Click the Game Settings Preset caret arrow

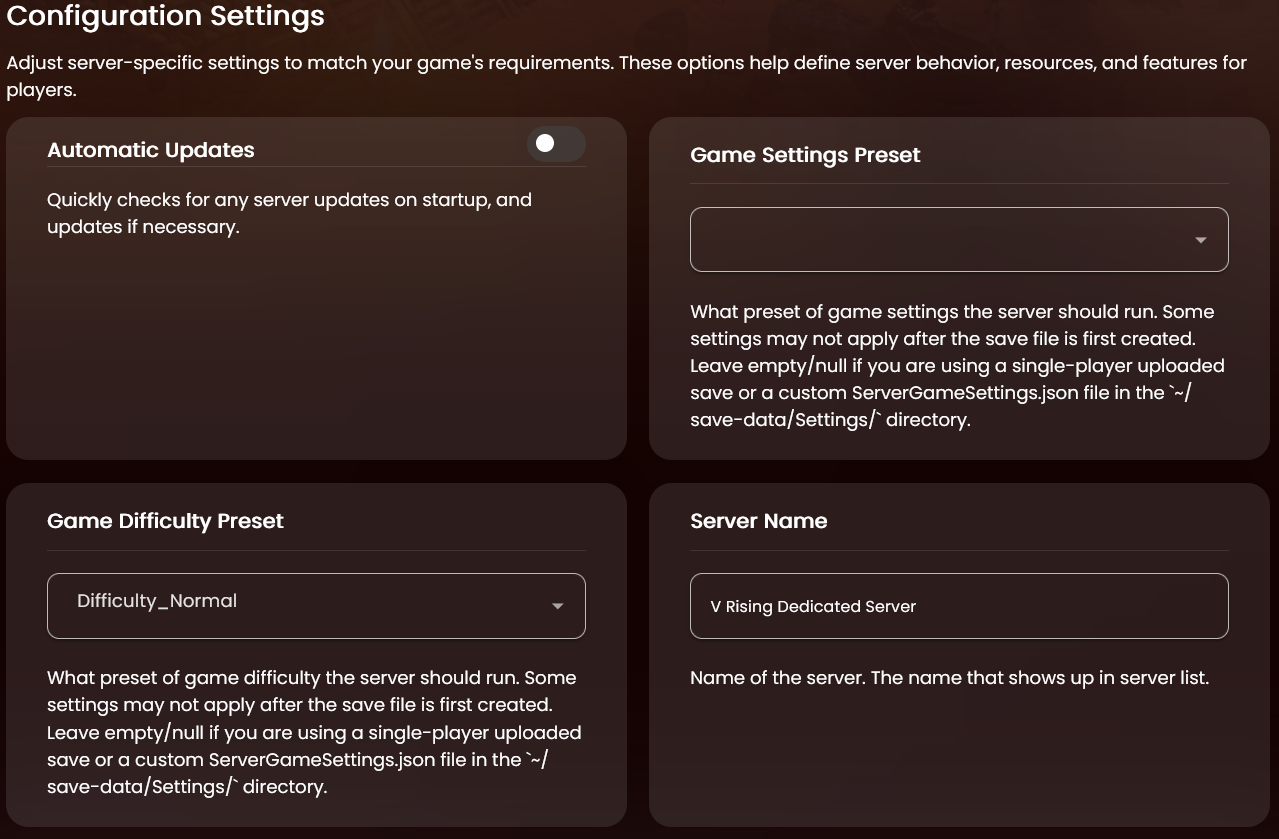coord(1200,240)
